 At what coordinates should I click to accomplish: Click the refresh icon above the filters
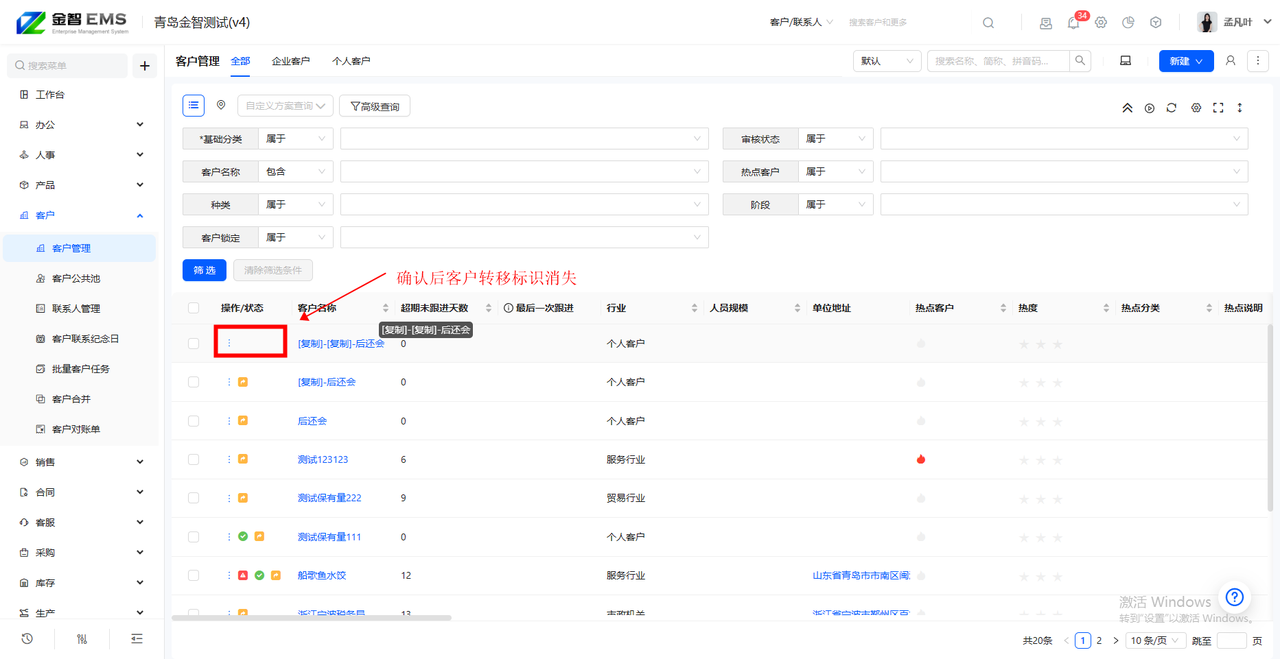(1171, 108)
